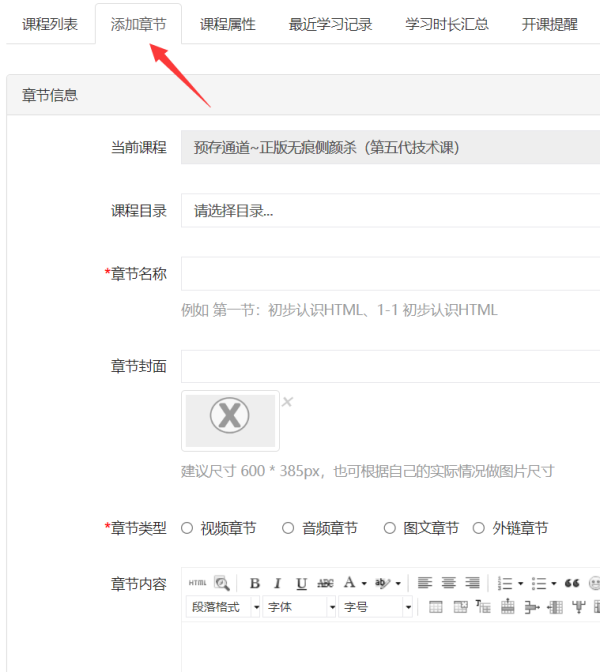Switch to 课程属性 tab

tap(228, 24)
